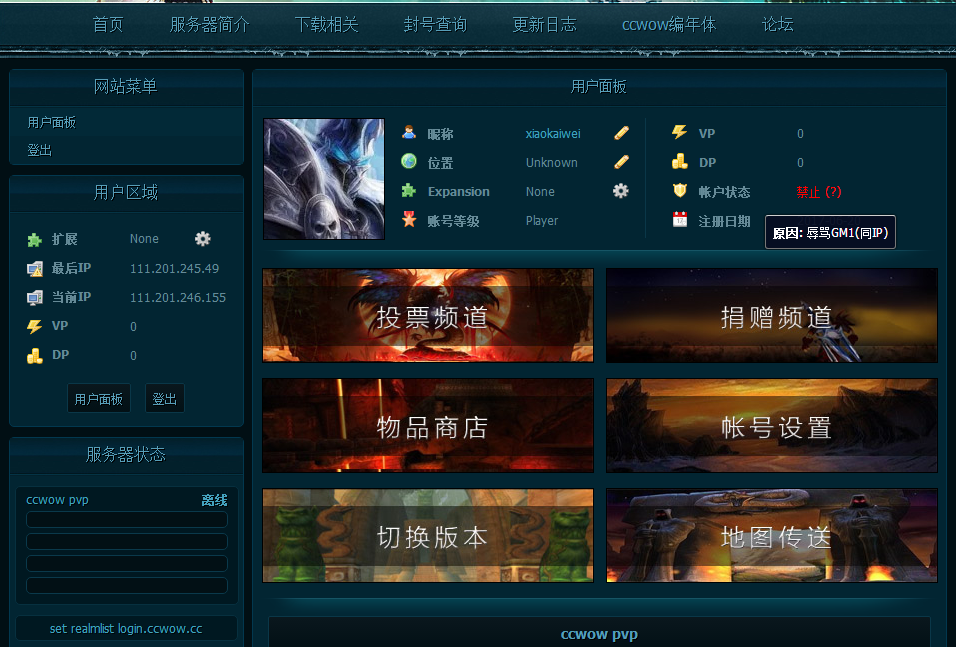
Task: Click the lightning VP icon in user panel
Action: (x=680, y=133)
